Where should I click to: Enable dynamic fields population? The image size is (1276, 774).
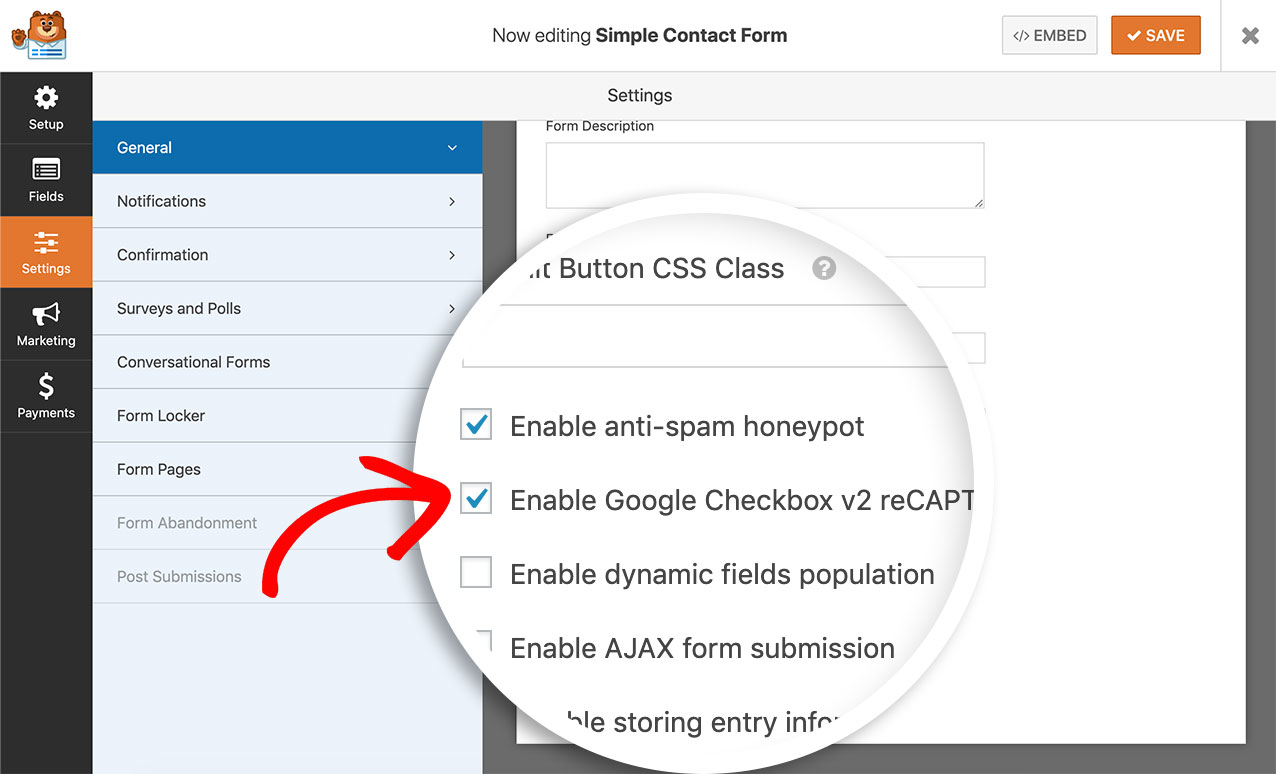tap(475, 572)
